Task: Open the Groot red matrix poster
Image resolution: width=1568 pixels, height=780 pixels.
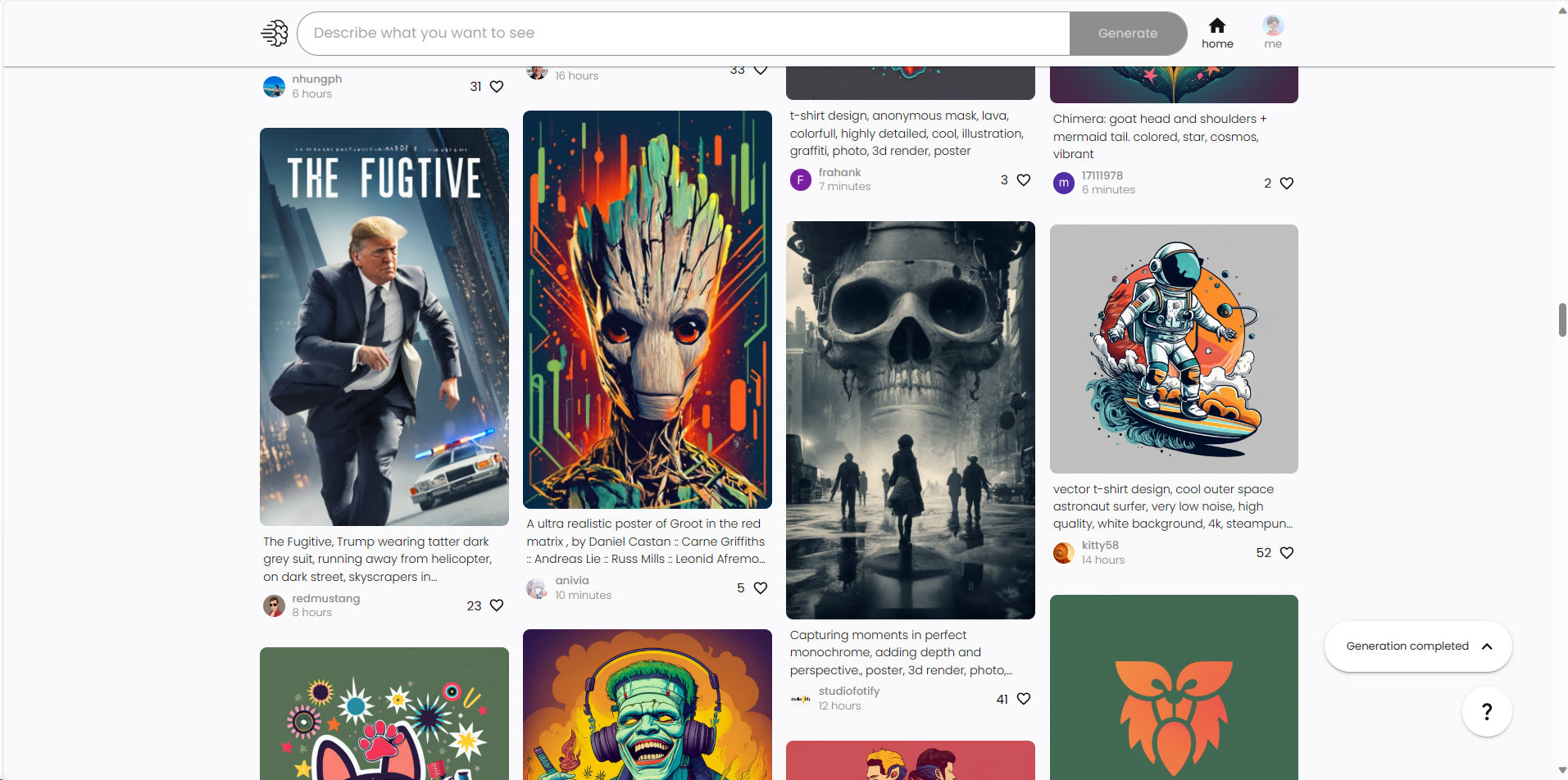Action: pyautogui.click(x=648, y=310)
